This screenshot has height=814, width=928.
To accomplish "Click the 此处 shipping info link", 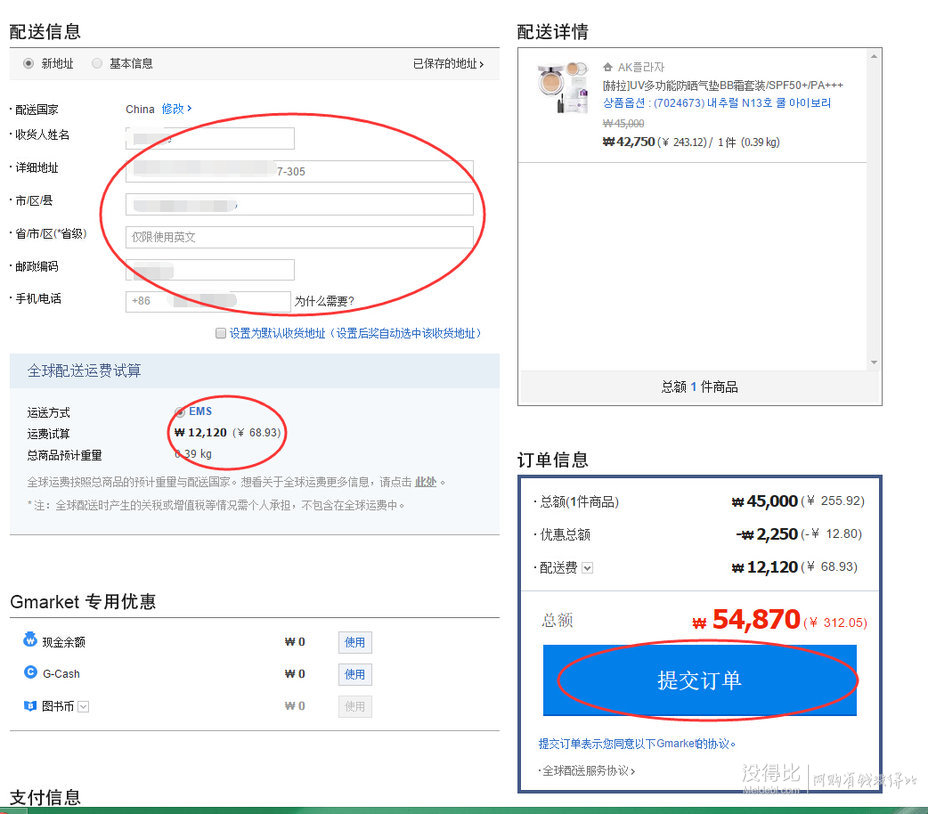I will [426, 482].
